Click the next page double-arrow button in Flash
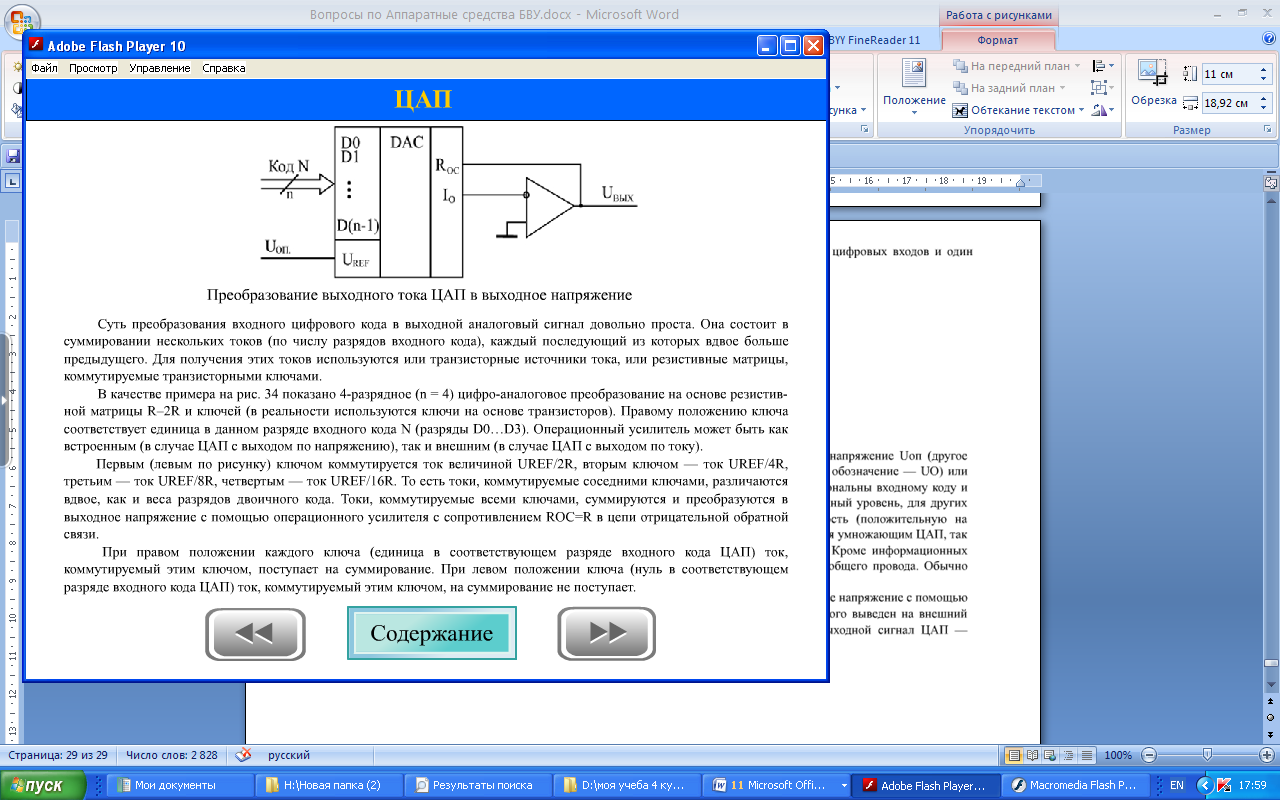Viewport: 1280px width, 800px height. tap(606, 633)
